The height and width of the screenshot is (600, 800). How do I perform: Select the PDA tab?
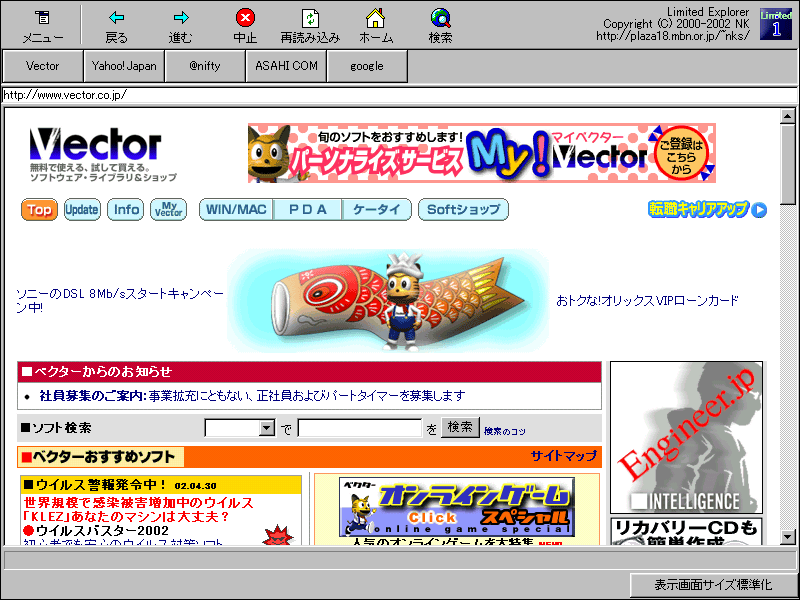coord(307,210)
